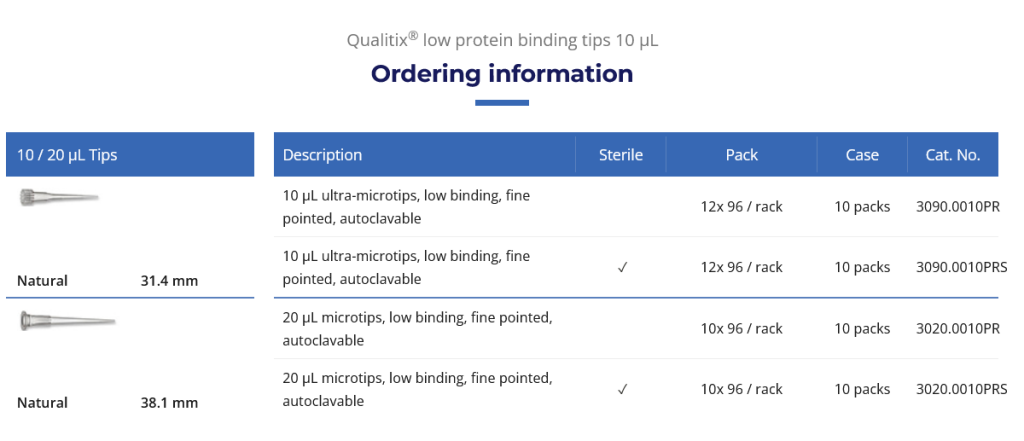Click catalog number 3020.0010PRS
Viewport: 1024px width, 441px height.
point(961,389)
